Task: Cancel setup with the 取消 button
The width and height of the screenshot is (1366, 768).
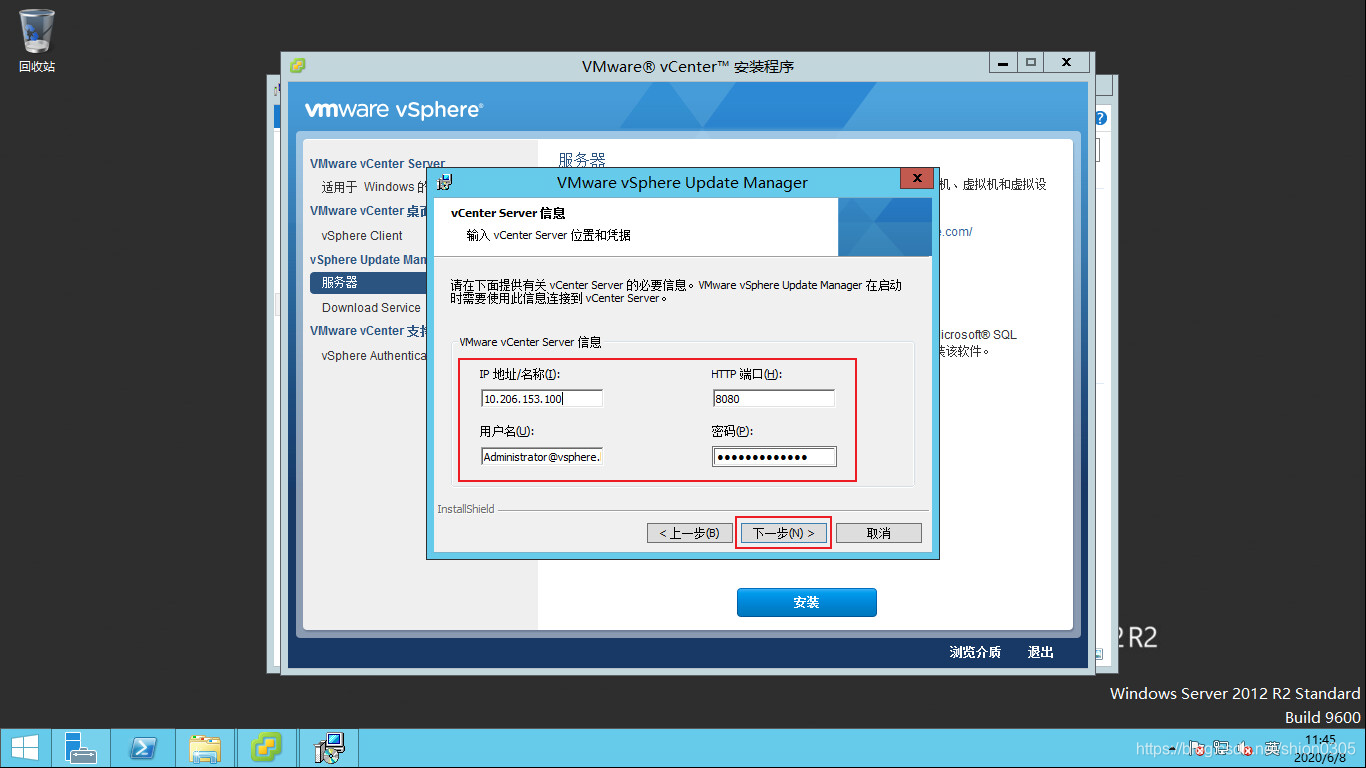Action: pos(879,533)
